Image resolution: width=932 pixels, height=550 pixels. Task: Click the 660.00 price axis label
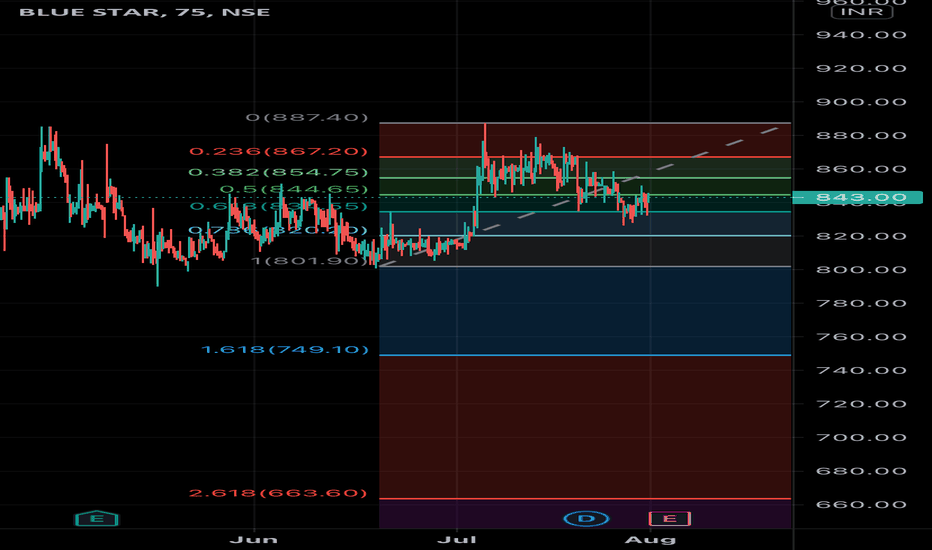coord(861,504)
